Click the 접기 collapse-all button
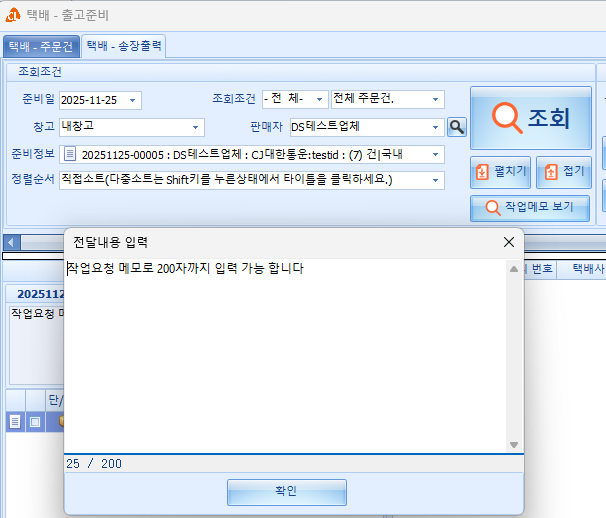This screenshot has height=518, width=606. tap(564, 172)
